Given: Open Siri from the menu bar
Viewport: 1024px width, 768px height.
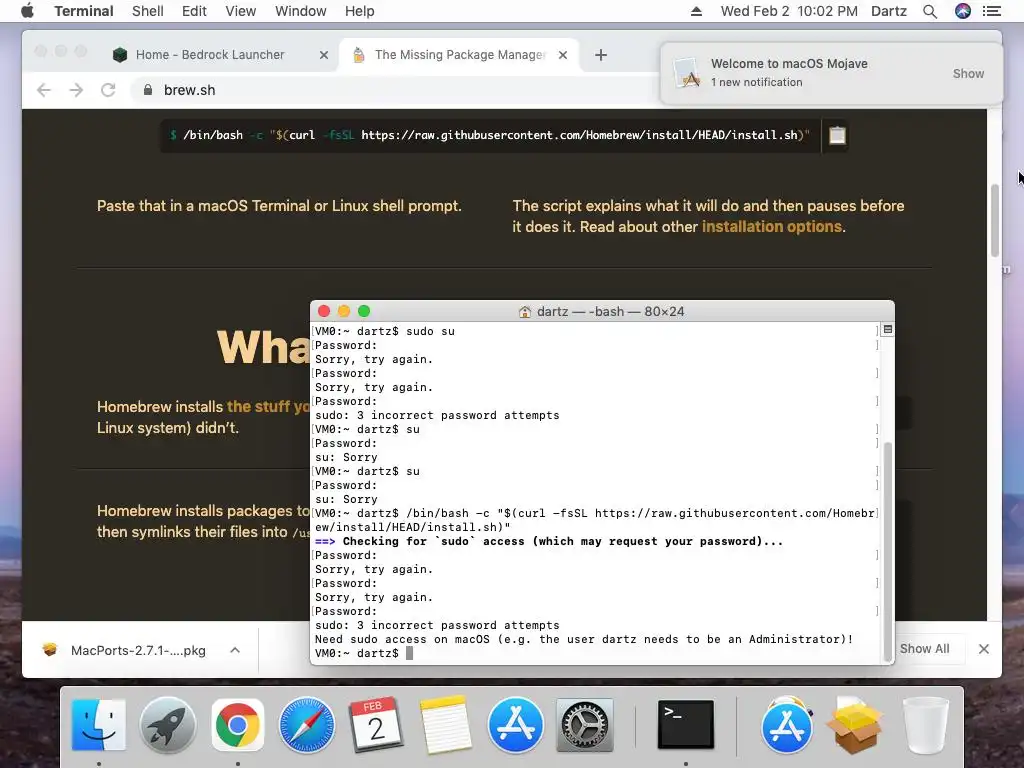Looking at the screenshot, I should pyautogui.click(x=963, y=11).
